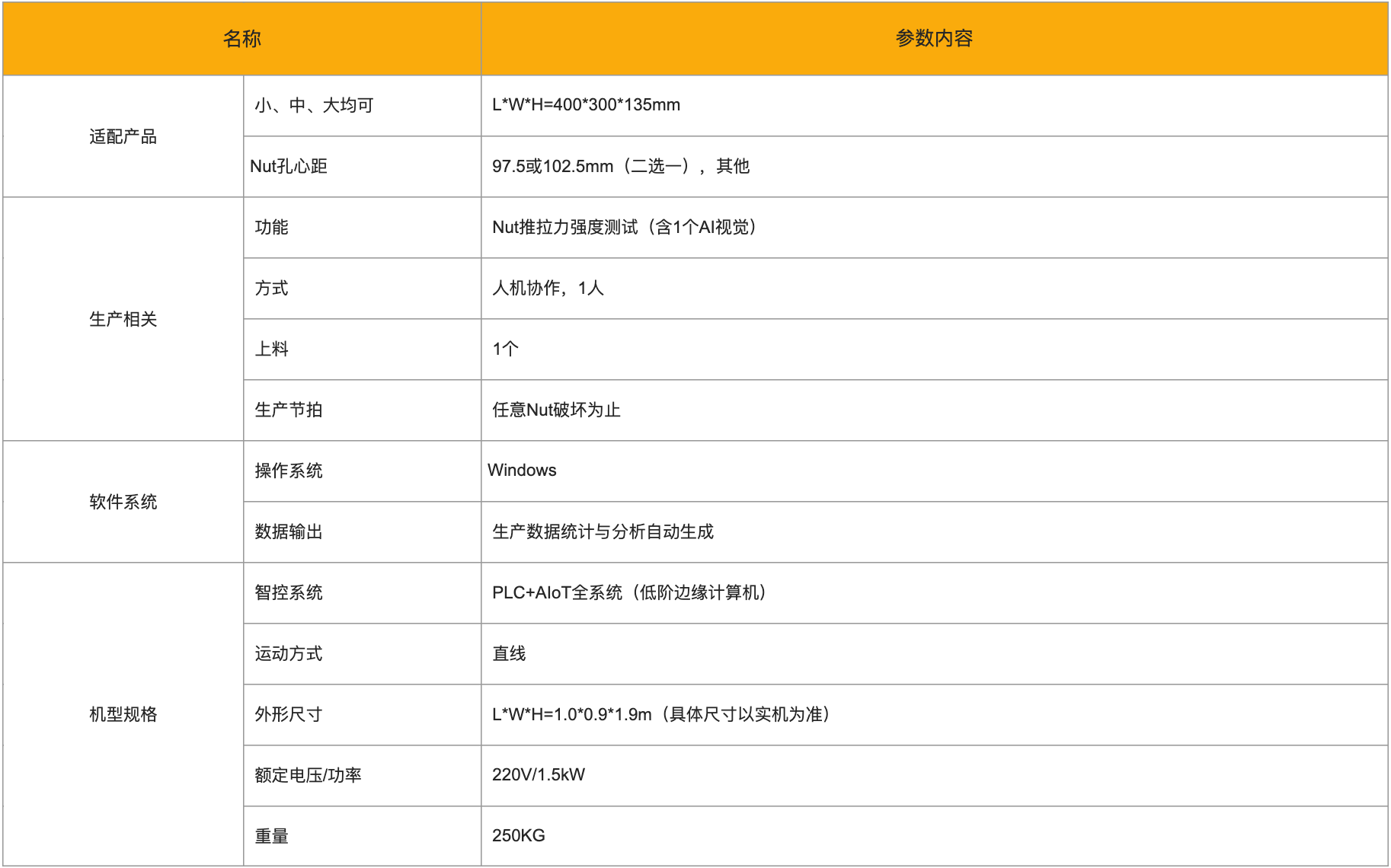Click the 生产数据统计与分析自动生成 cell
The image size is (1391, 868).
[603, 531]
